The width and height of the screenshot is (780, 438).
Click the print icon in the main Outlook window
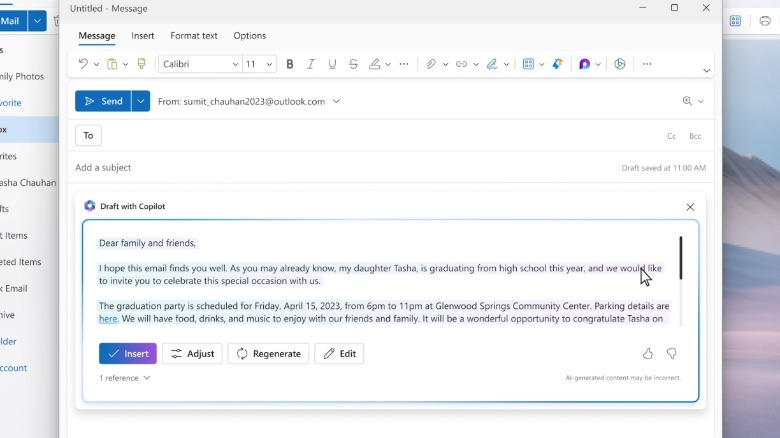(x=765, y=21)
